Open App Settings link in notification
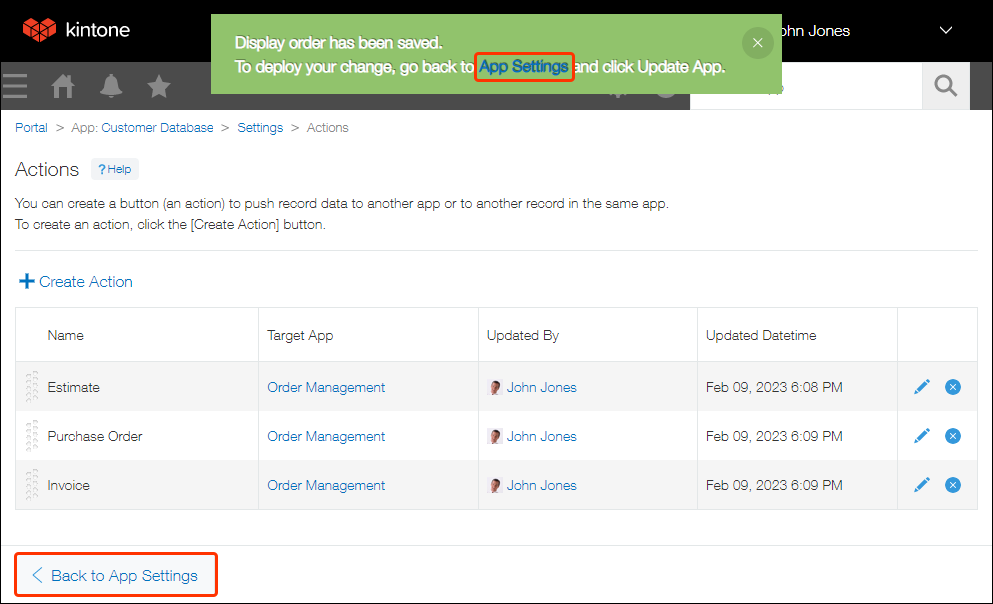993x604 pixels. (x=524, y=66)
